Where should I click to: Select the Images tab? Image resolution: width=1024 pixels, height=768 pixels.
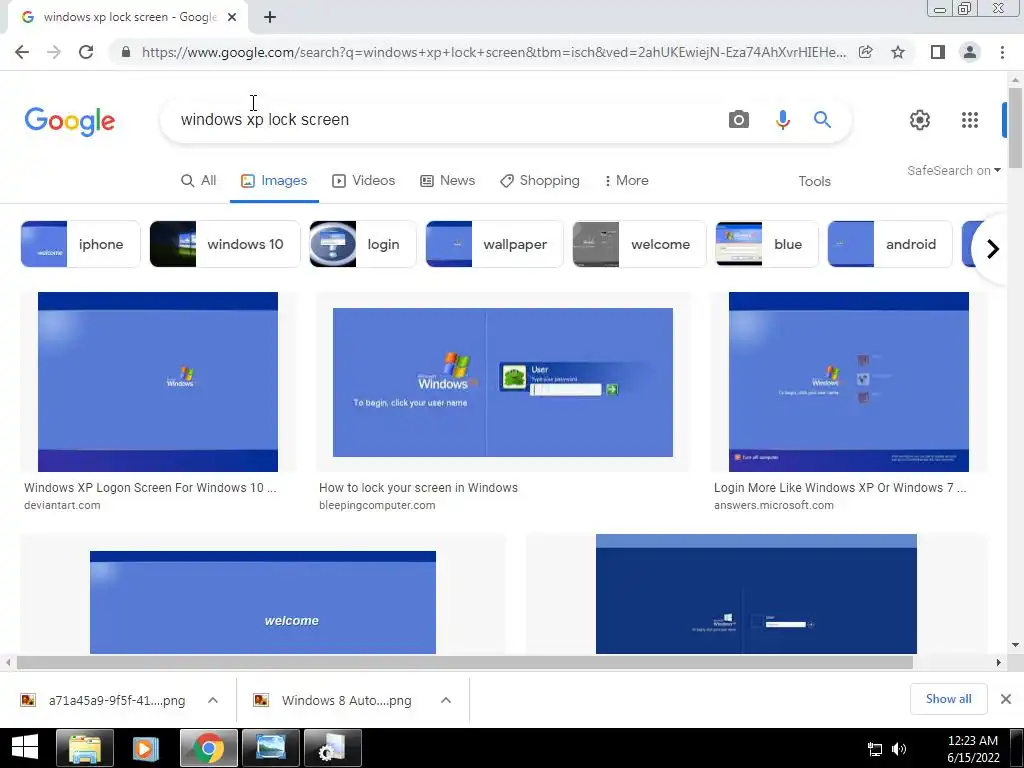(x=274, y=181)
